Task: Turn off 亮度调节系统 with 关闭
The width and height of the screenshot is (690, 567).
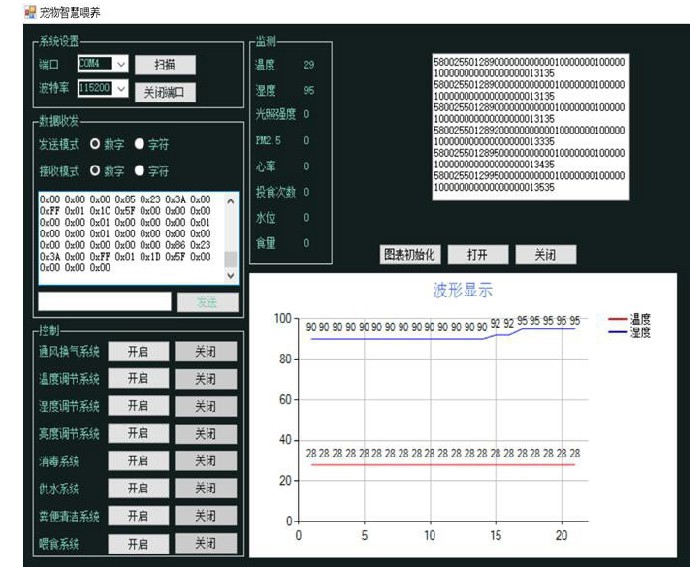Action: click(x=206, y=434)
